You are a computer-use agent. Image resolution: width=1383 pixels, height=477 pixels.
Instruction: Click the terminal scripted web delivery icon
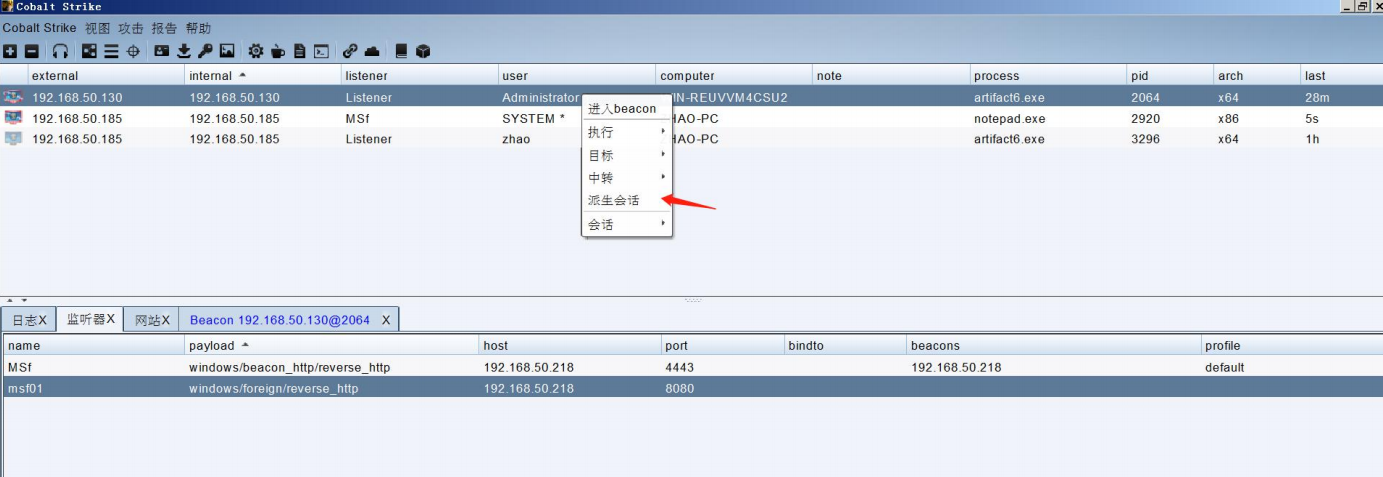click(x=321, y=51)
